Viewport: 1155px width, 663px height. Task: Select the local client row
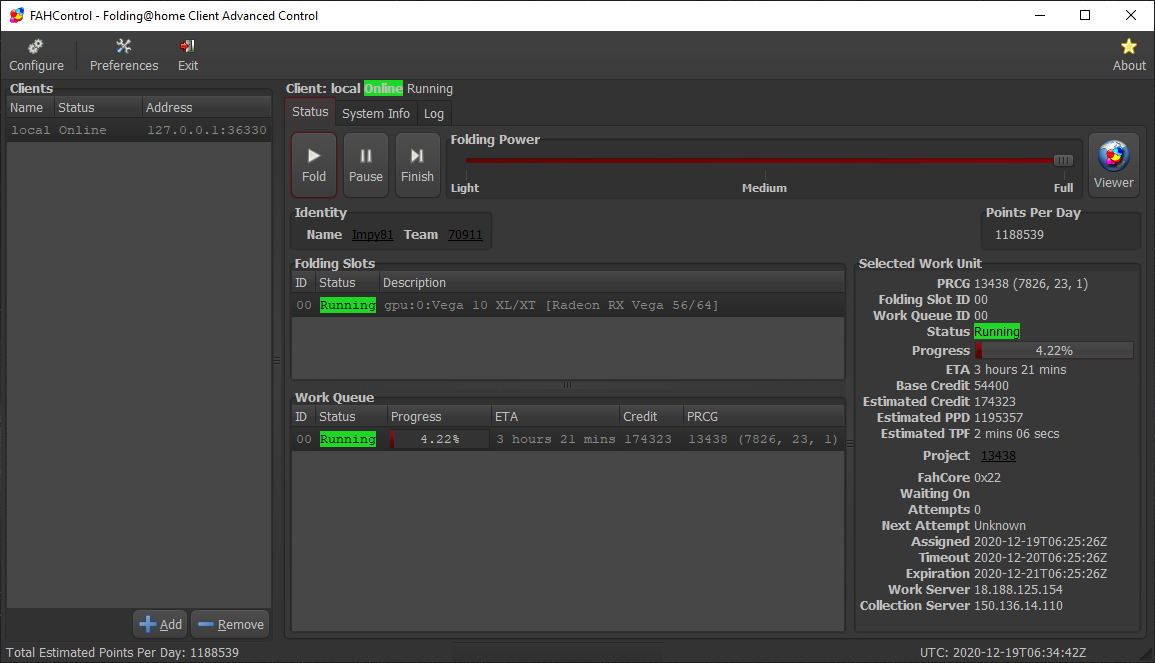click(139, 130)
